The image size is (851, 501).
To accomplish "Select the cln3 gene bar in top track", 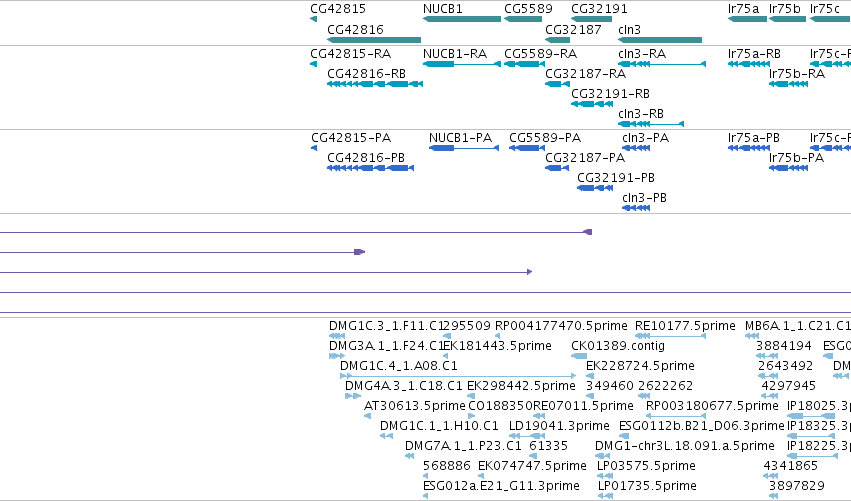I will click(x=660, y=40).
